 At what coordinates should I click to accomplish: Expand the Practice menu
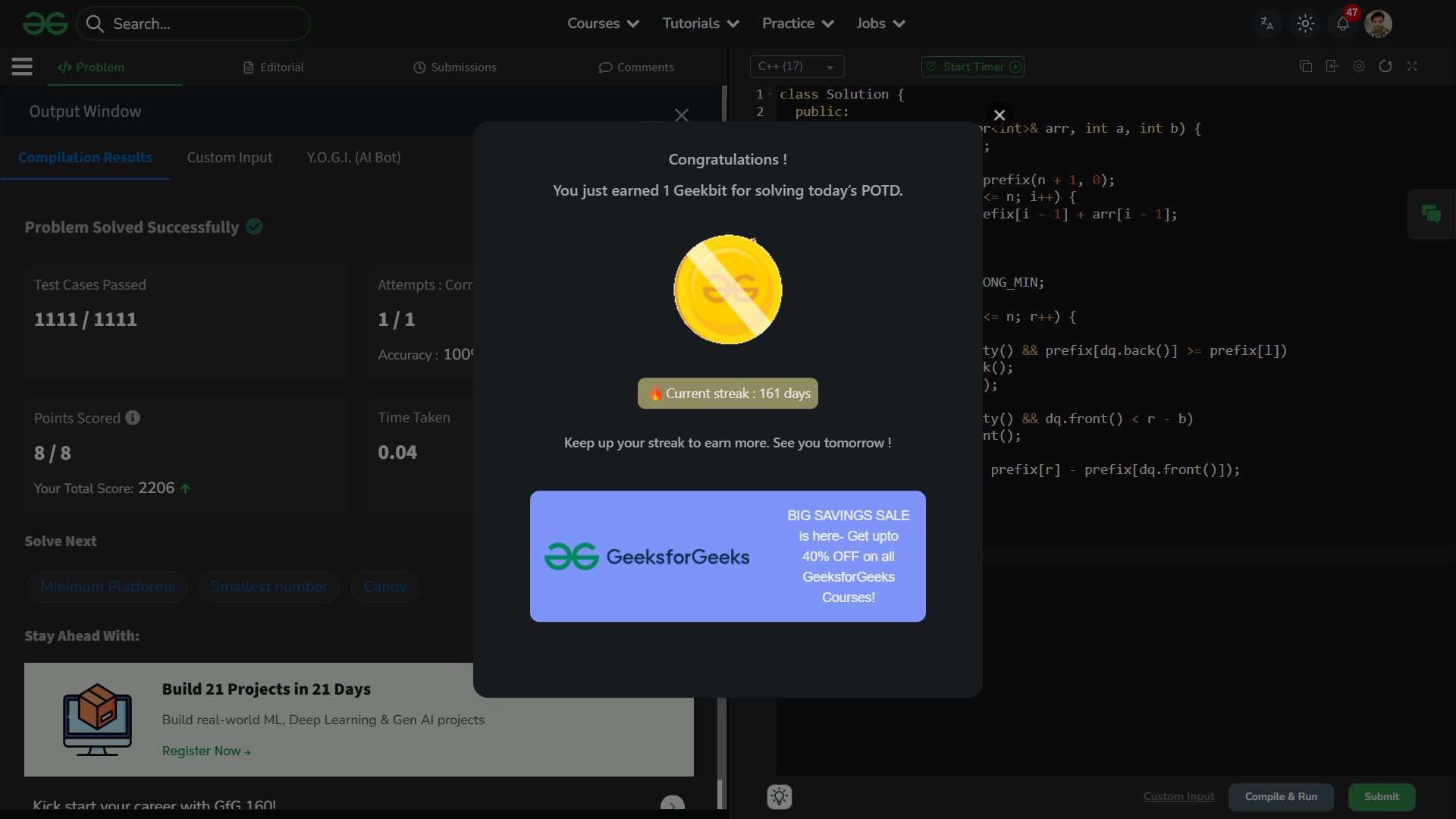coord(797,24)
